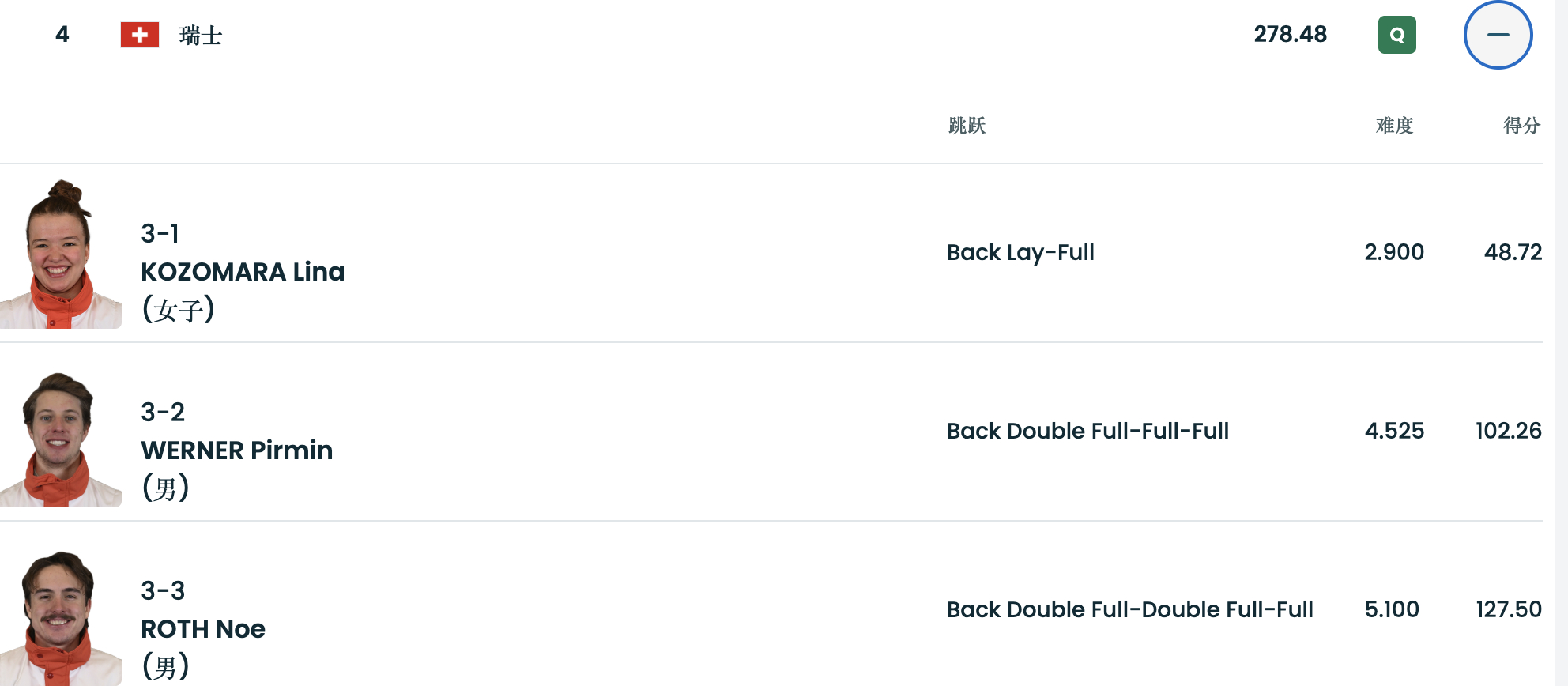Click ROTH Noe's score 127.50
Screen dimensions: 1568x686
click(x=1508, y=609)
